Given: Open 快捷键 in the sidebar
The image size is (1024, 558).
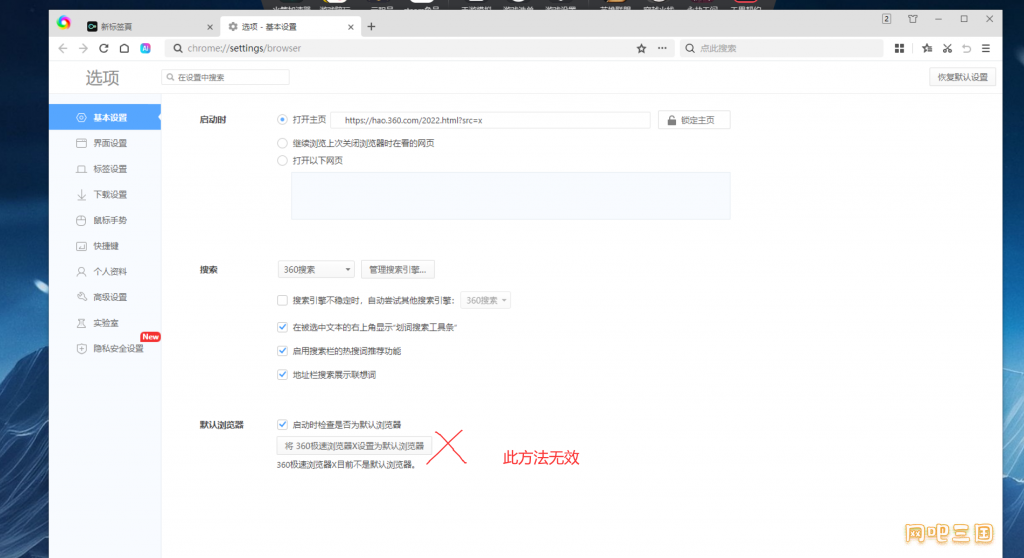Looking at the screenshot, I should tap(104, 246).
